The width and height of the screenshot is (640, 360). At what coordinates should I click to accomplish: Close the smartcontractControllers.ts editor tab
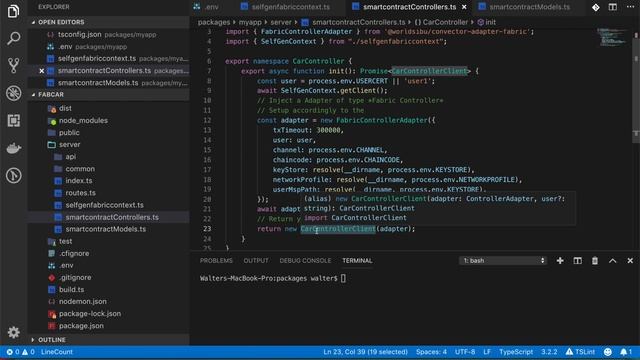pyautogui.click(x=464, y=7)
